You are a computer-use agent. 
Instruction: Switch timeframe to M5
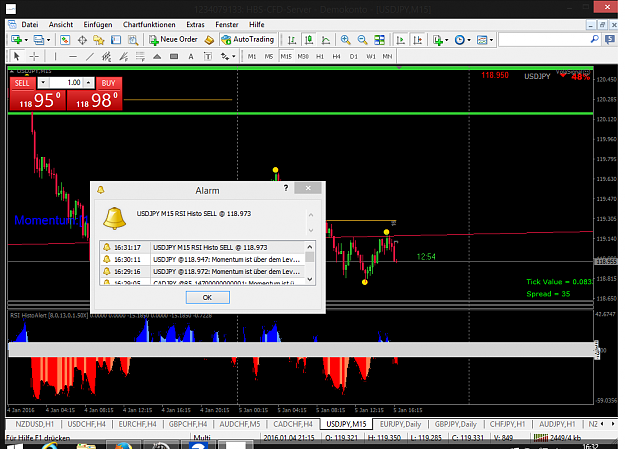(269, 57)
